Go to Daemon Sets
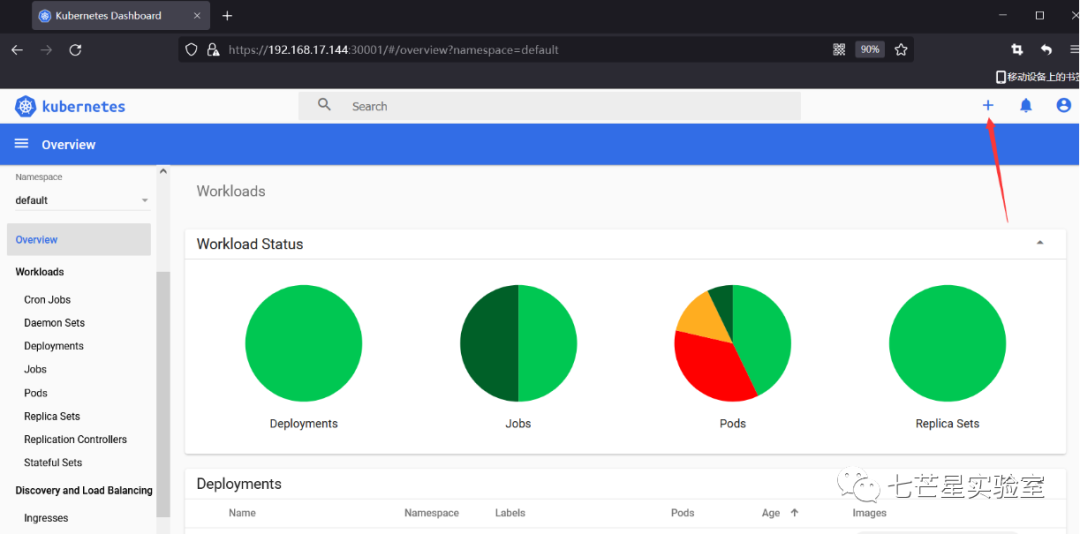The image size is (1080, 534). (54, 322)
